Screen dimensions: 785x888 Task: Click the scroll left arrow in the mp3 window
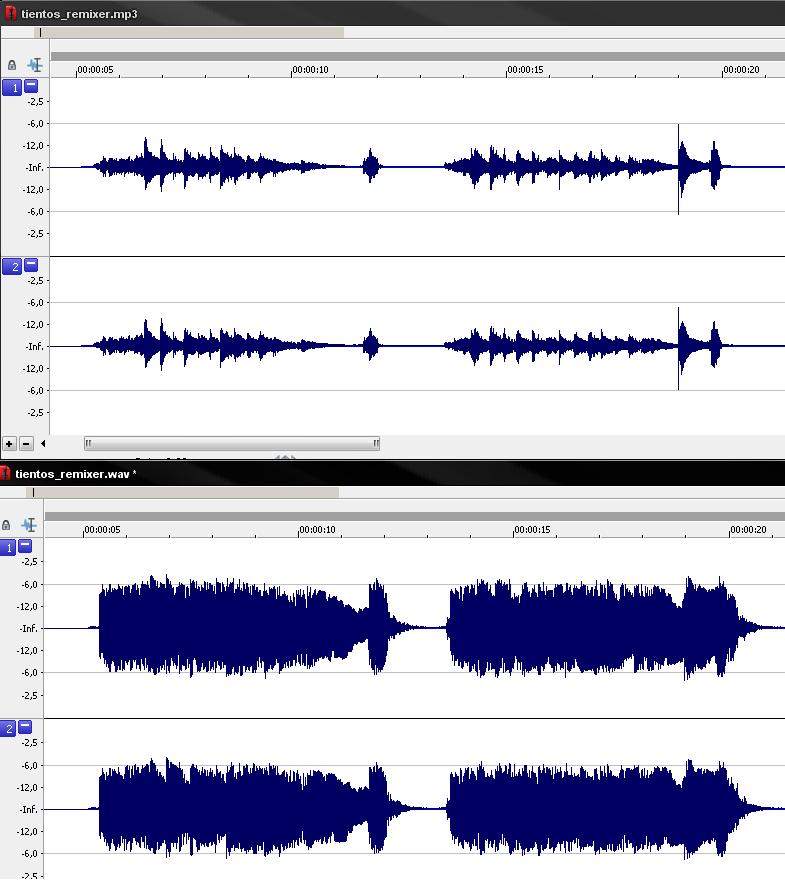pos(42,443)
